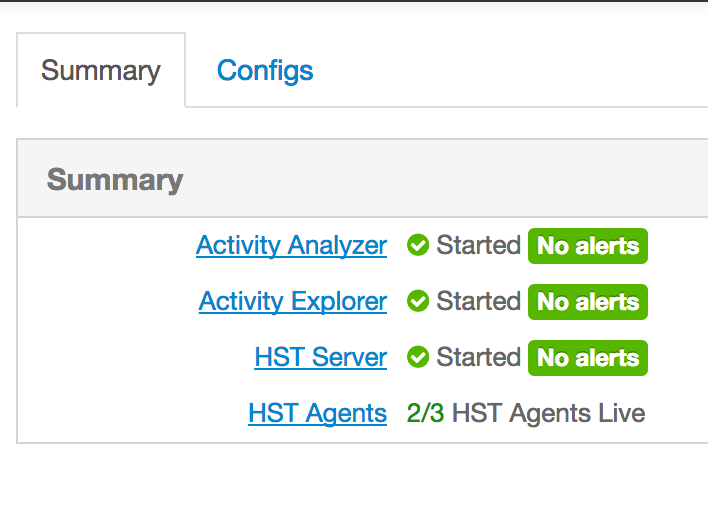Click Started status text of Activity Explorer

478,301
